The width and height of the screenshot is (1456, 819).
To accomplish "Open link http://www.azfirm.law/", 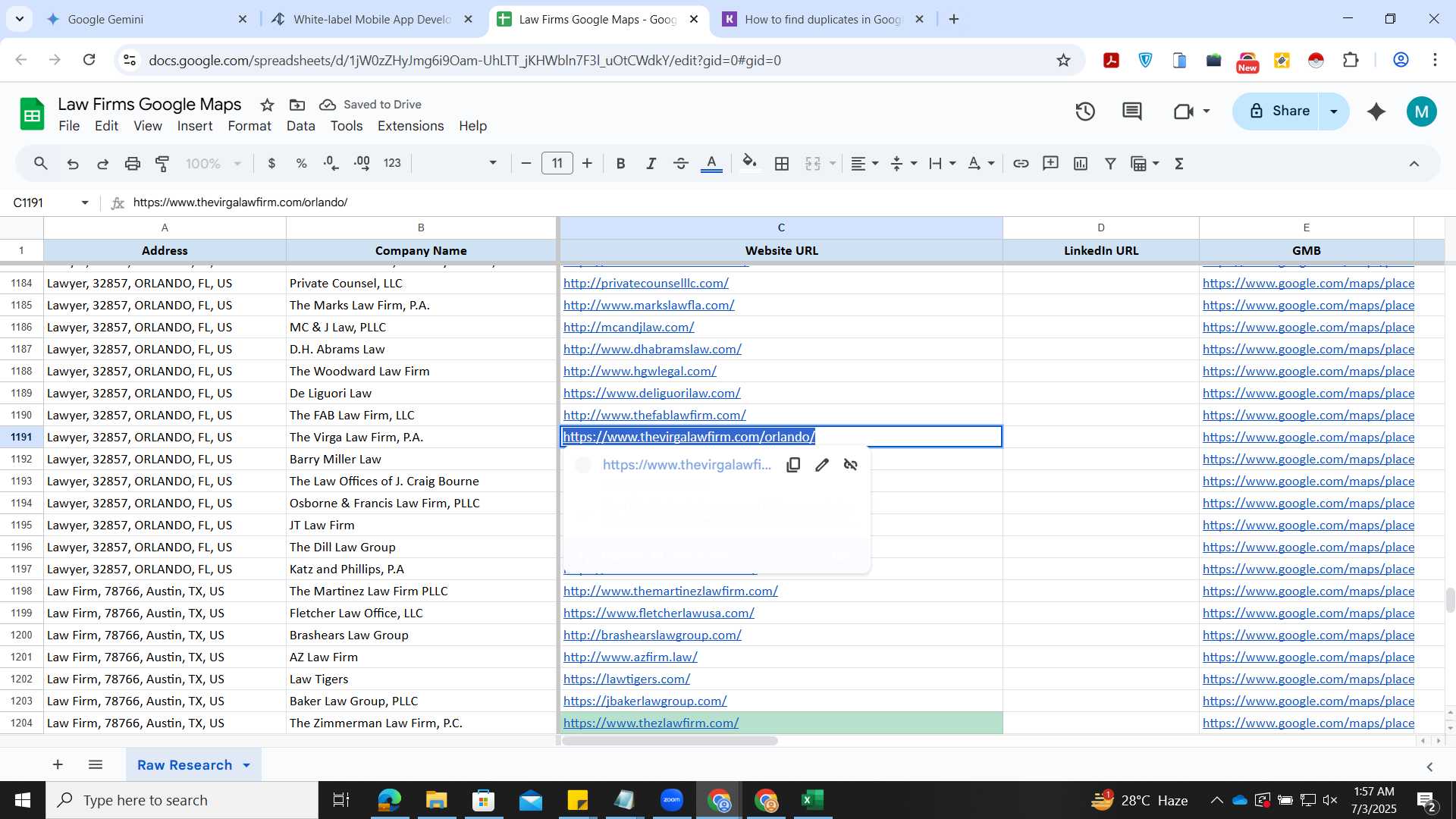I will tap(630, 657).
